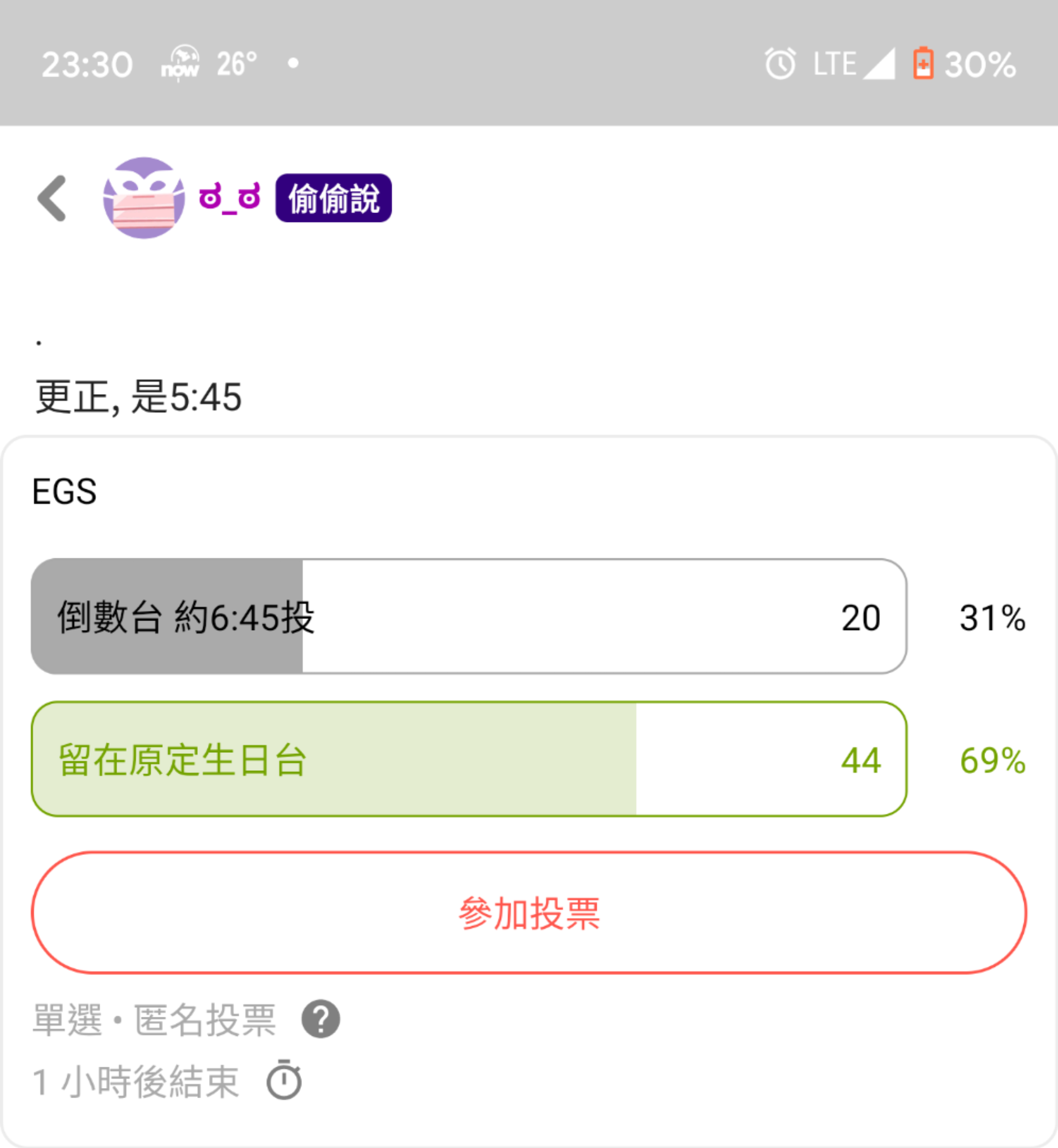Tap the 偷偷說 purple badge
This screenshot has height=1148, width=1058.
(x=333, y=198)
